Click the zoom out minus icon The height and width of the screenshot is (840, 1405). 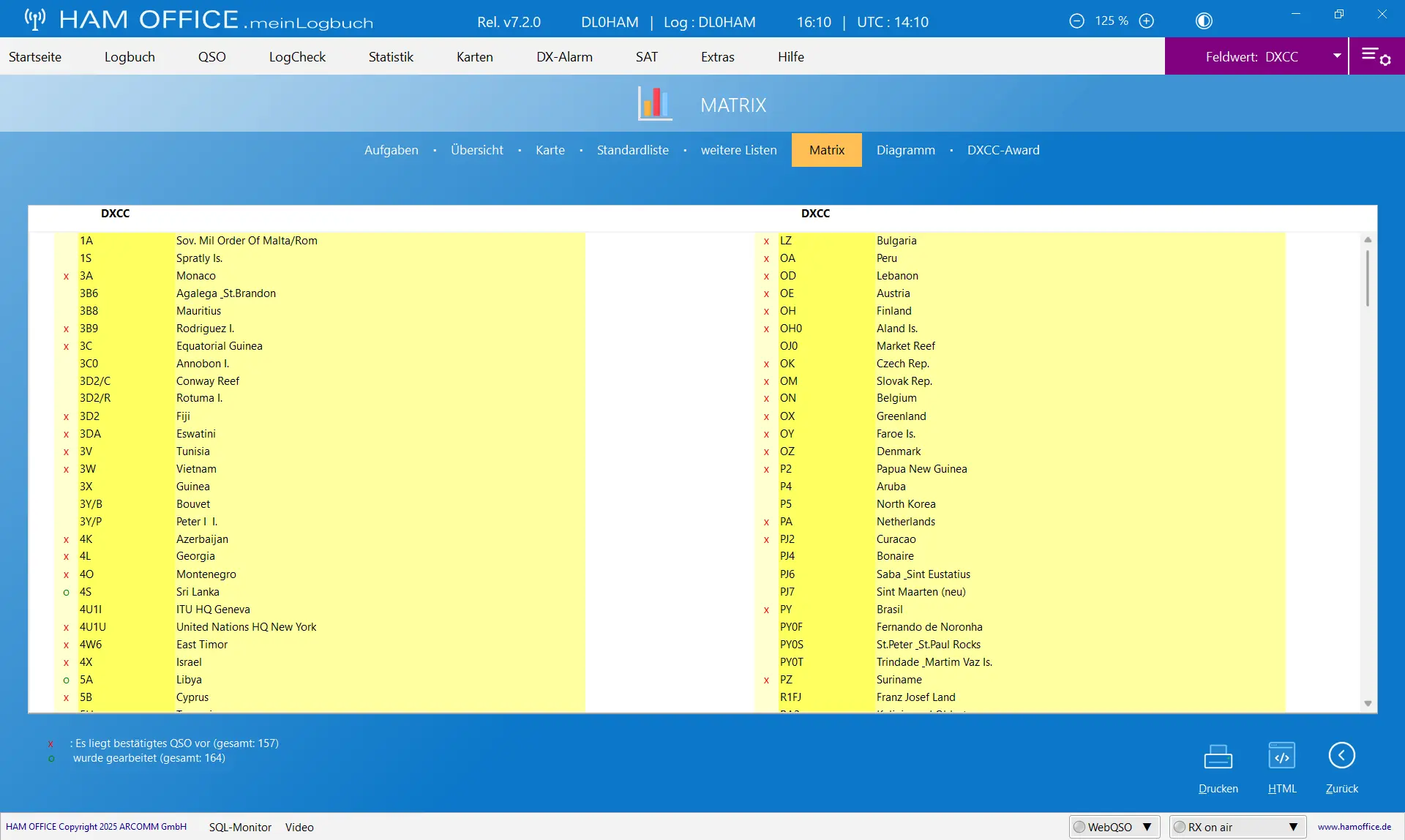1076,21
